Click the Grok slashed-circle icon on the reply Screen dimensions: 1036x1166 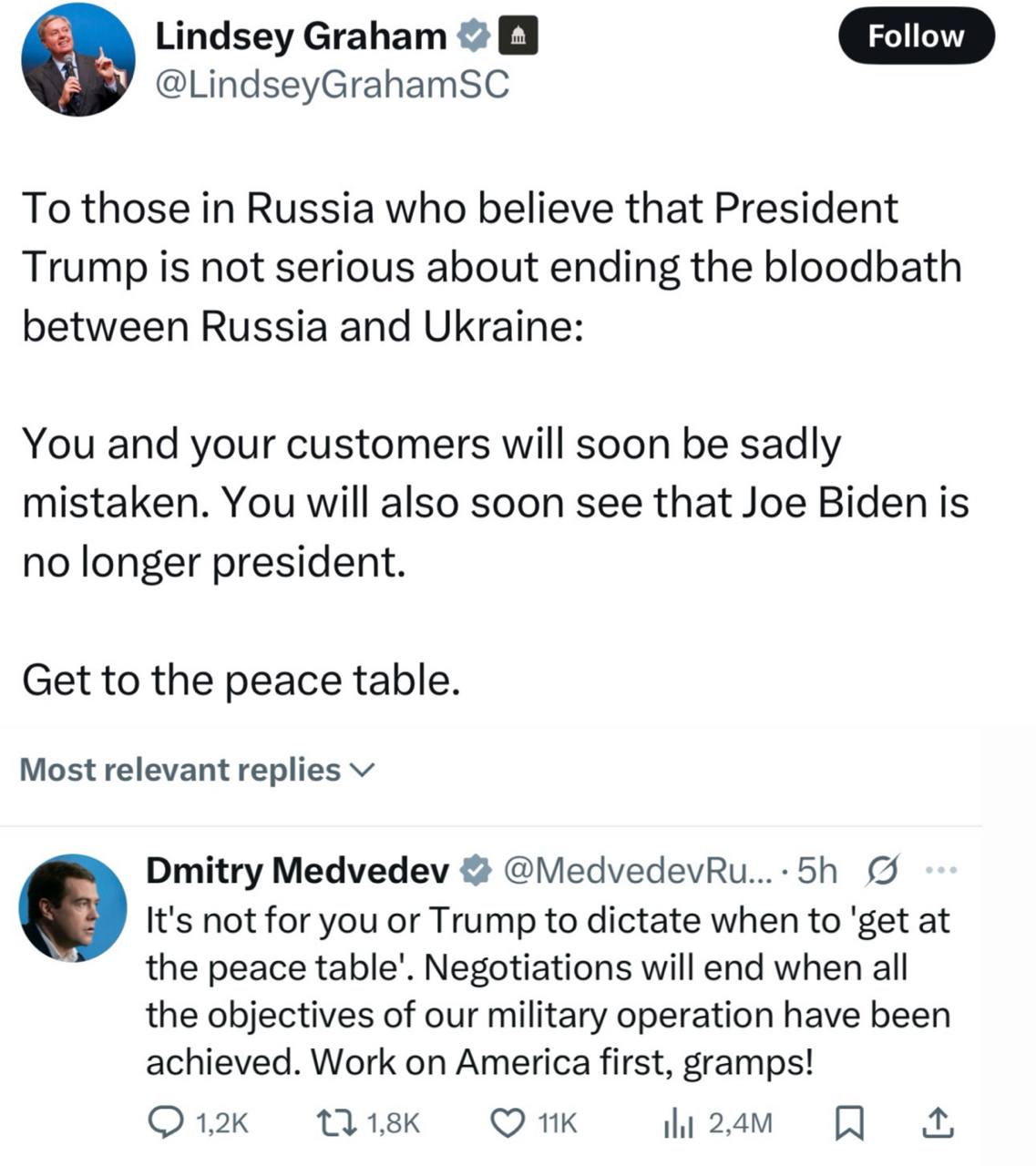[883, 871]
